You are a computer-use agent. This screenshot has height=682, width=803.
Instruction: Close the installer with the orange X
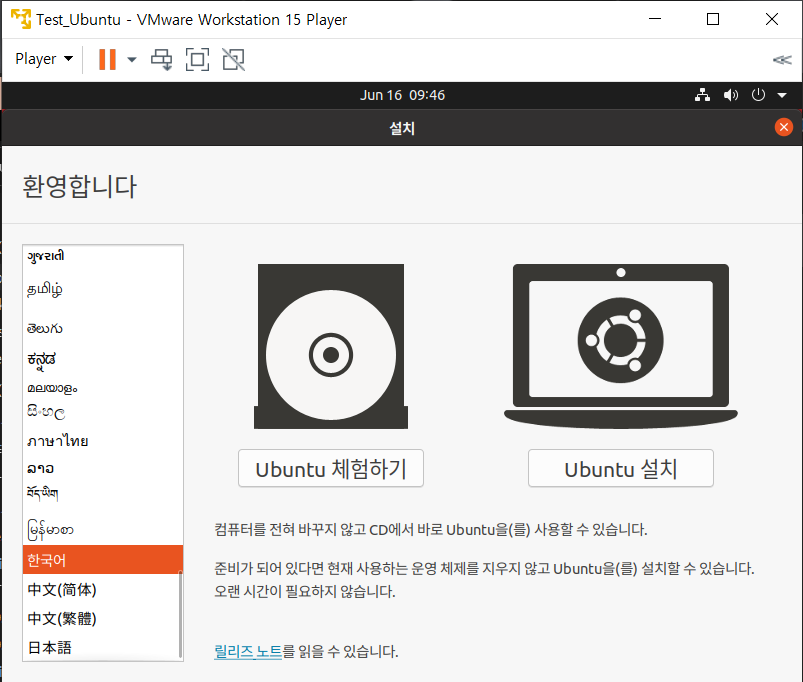[784, 127]
